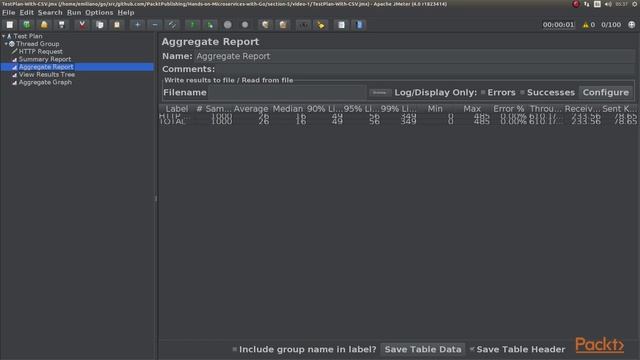Screen dimensions: 640x360
Task: Open the Templates toolbar icon
Action: point(27,25)
